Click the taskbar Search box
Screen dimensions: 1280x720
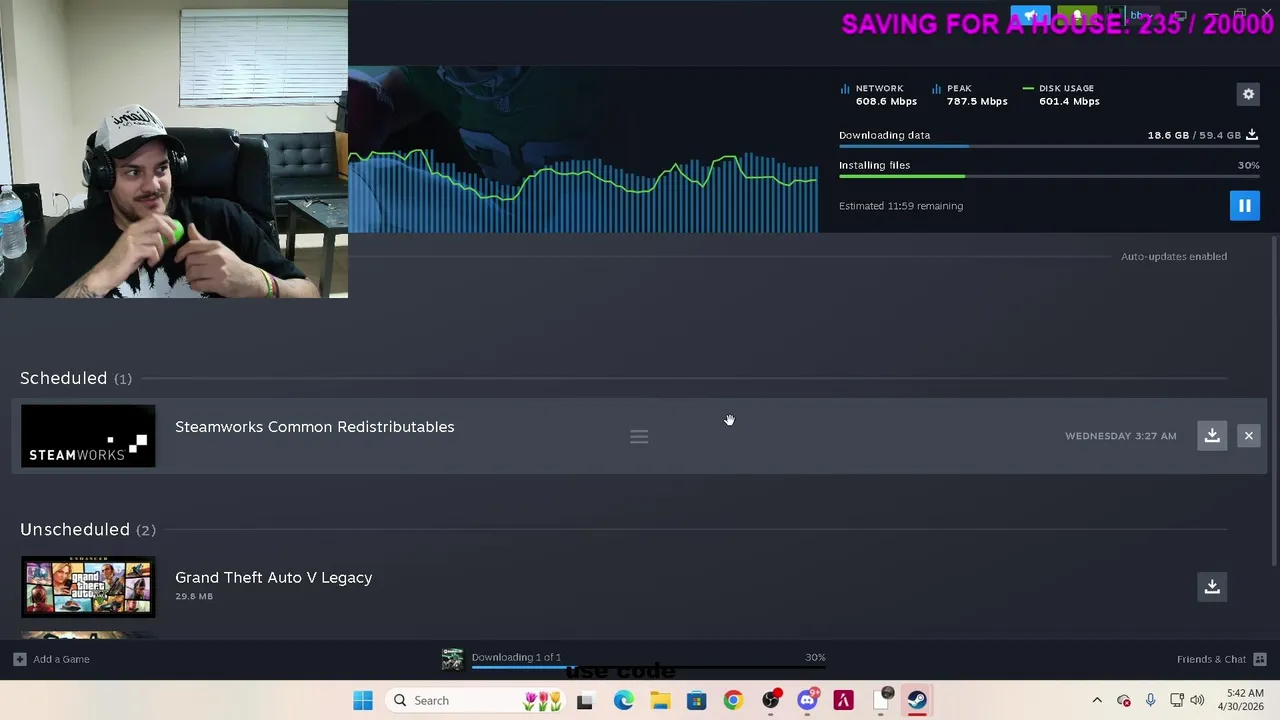point(476,701)
